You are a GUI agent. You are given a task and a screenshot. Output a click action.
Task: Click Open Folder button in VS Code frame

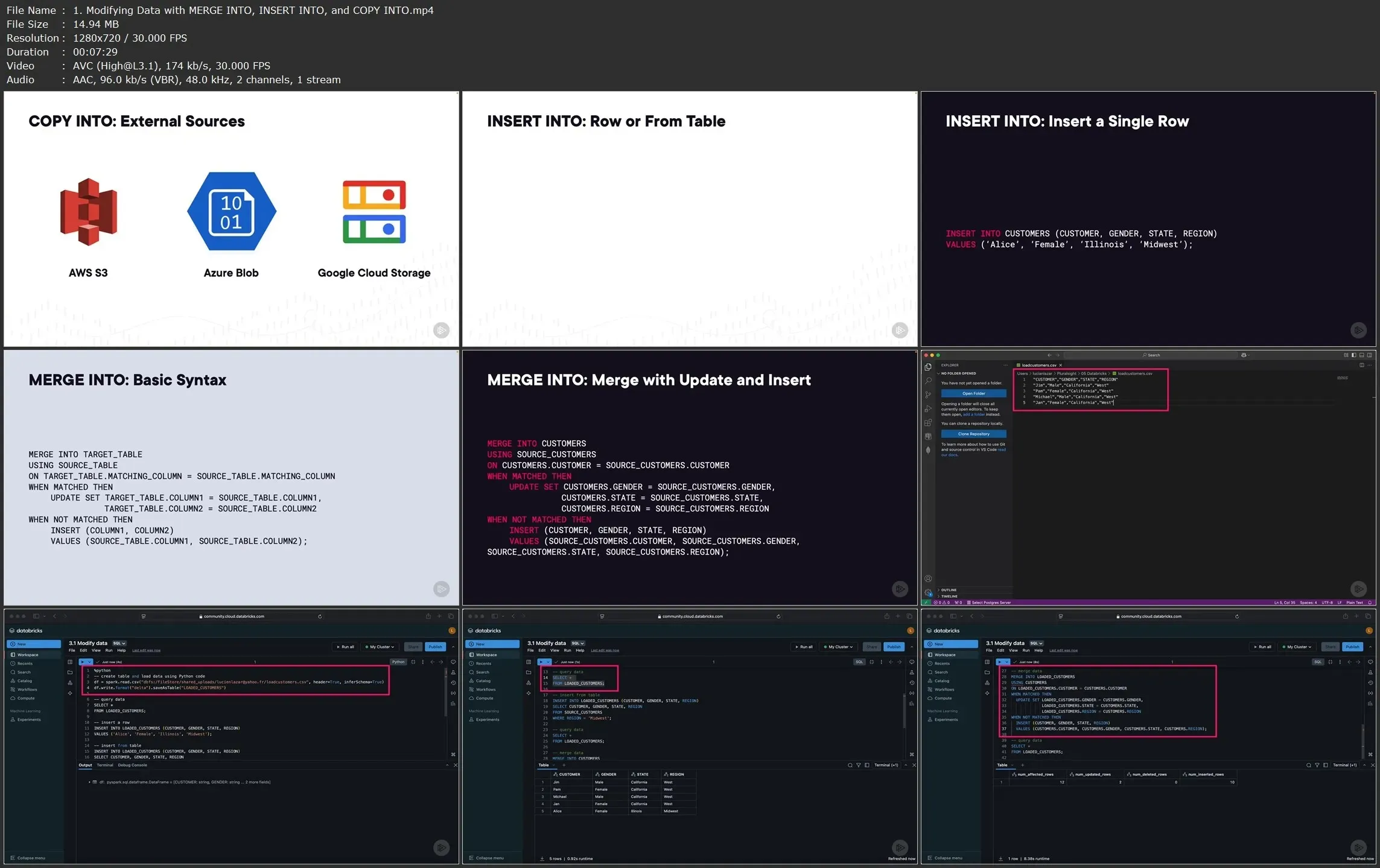(973, 393)
